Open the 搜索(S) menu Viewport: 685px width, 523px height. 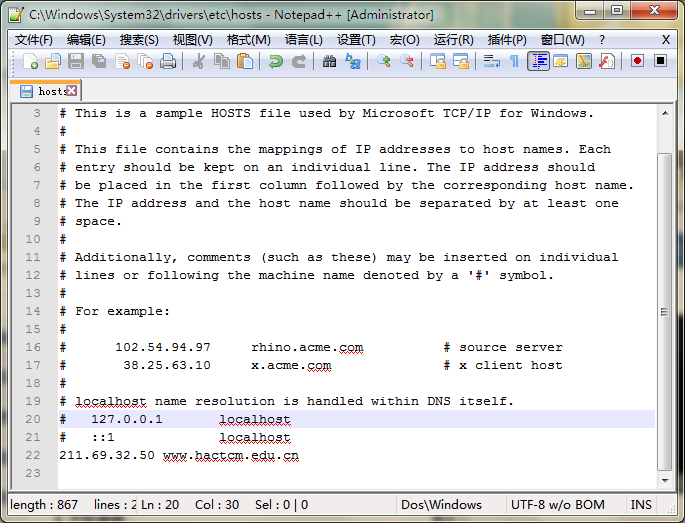coord(139,40)
